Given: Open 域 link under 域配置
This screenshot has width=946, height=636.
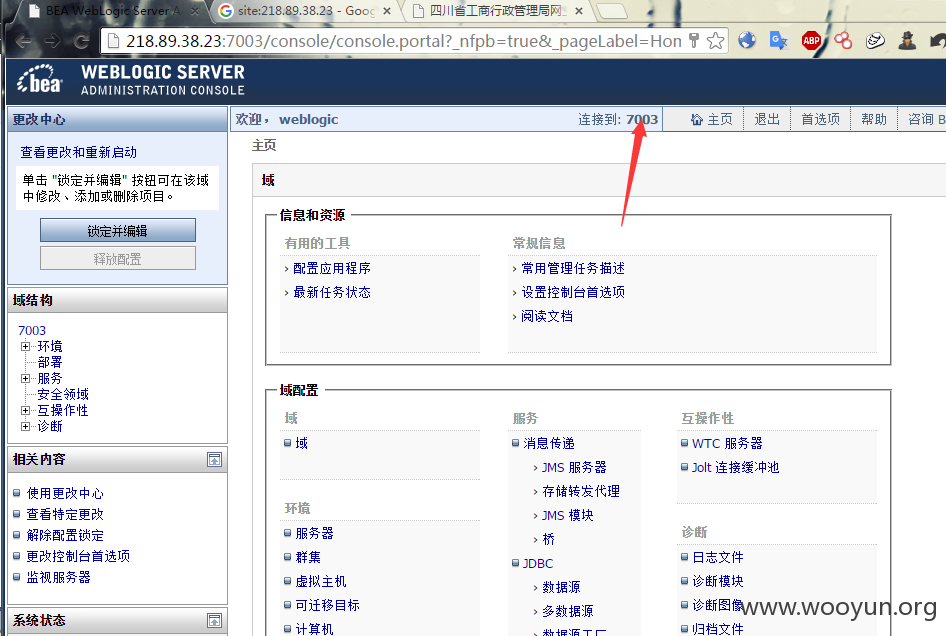Looking at the screenshot, I should pos(302,444).
